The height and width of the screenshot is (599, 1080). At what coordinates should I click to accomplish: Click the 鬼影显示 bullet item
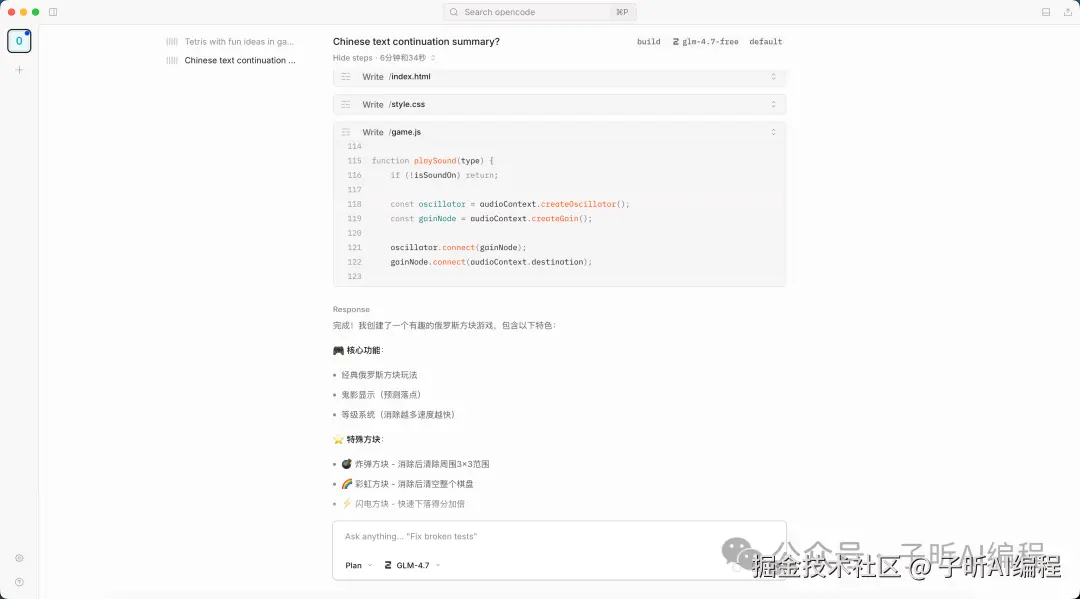point(381,395)
